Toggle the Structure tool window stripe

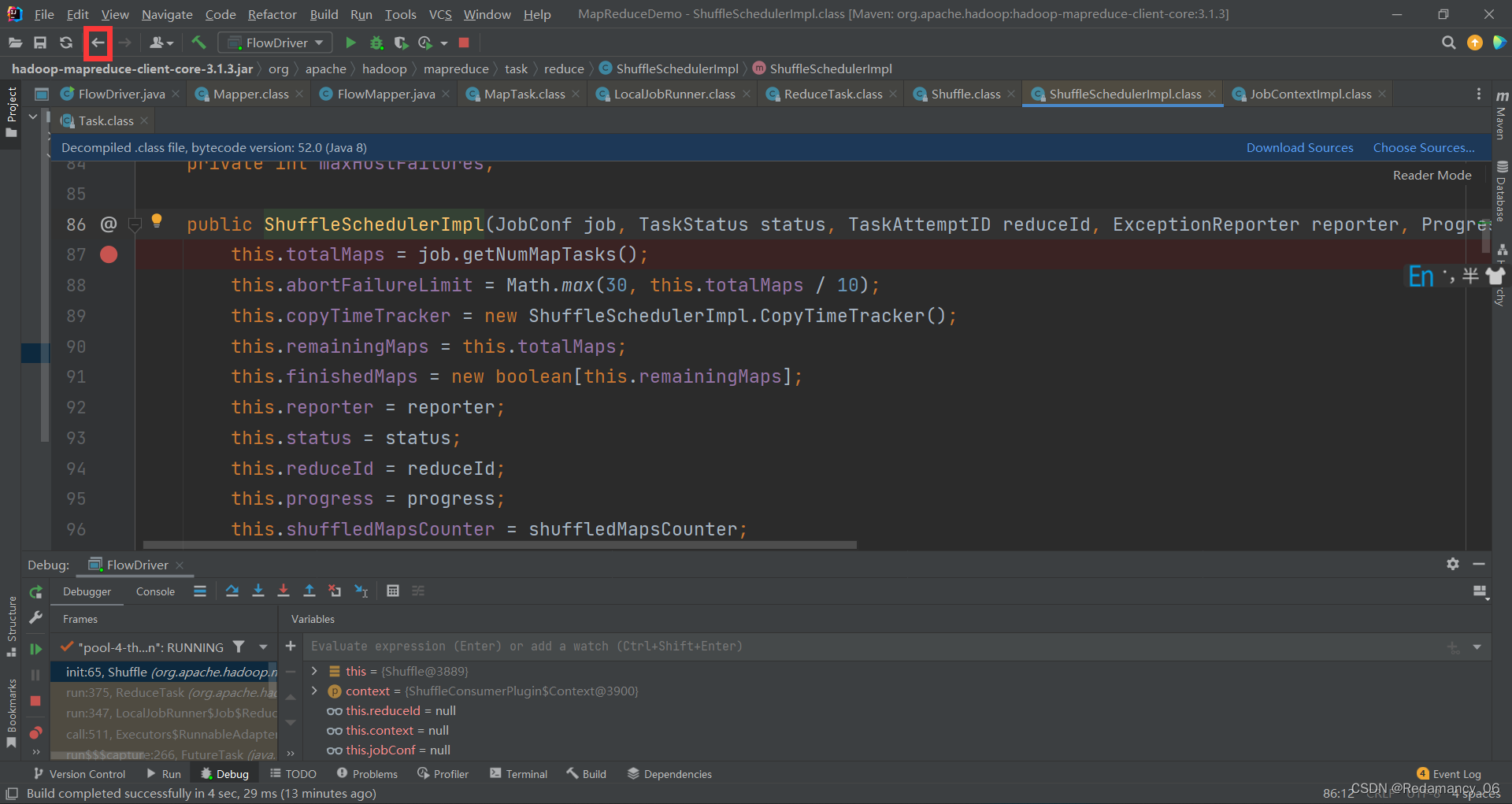11,626
